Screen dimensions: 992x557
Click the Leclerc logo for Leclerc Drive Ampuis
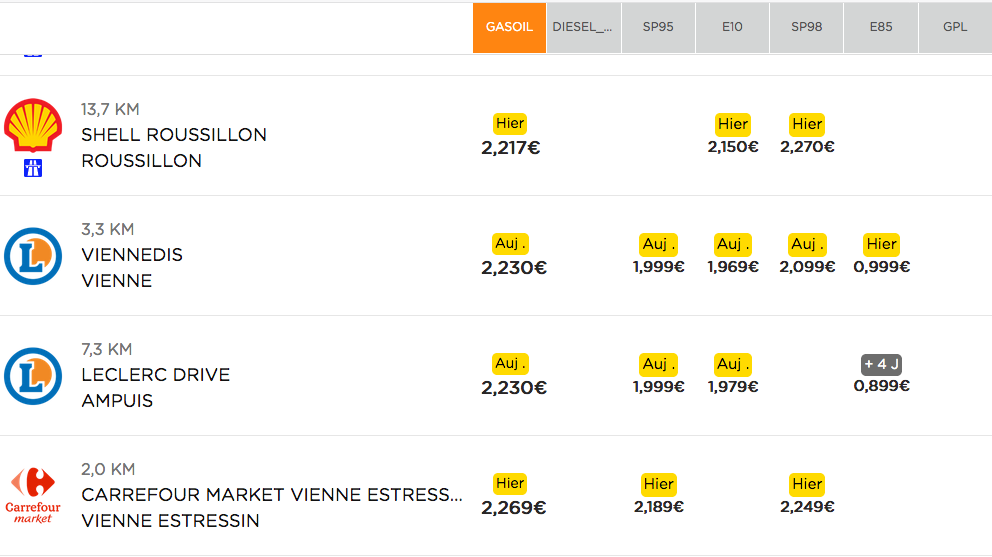(33, 376)
